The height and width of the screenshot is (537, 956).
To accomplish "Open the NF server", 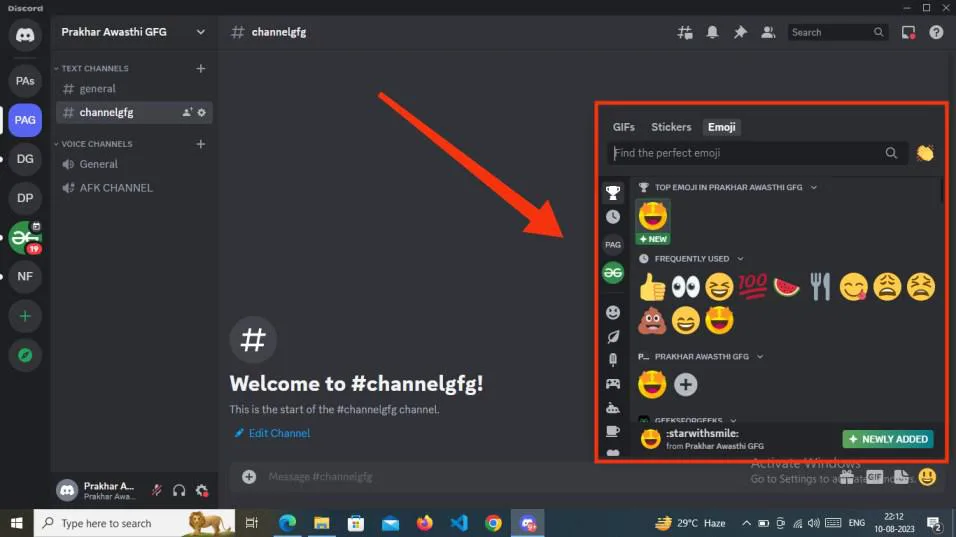I will (x=25, y=276).
